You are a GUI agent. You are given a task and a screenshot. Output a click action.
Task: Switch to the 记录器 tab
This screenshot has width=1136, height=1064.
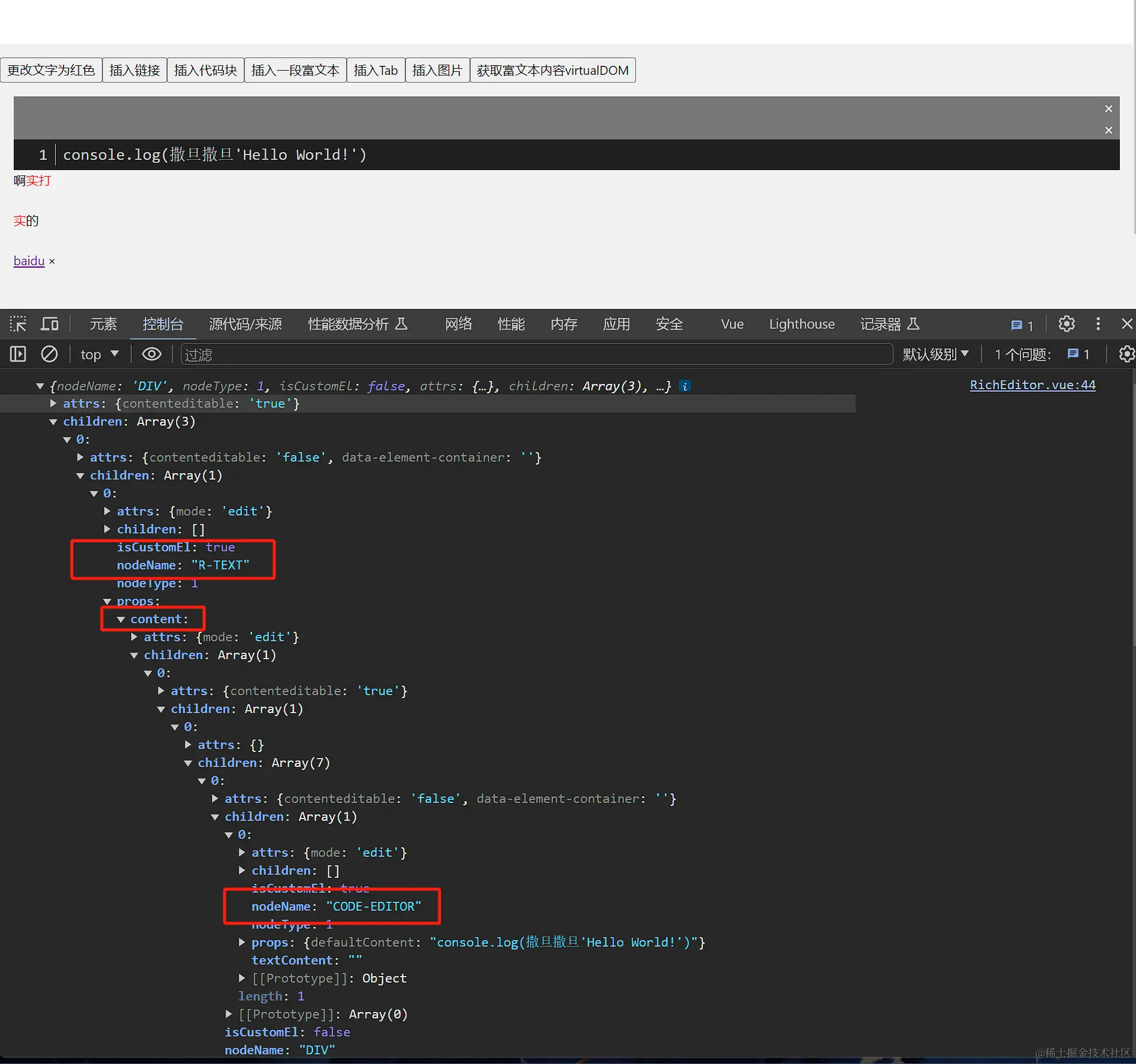[889, 324]
